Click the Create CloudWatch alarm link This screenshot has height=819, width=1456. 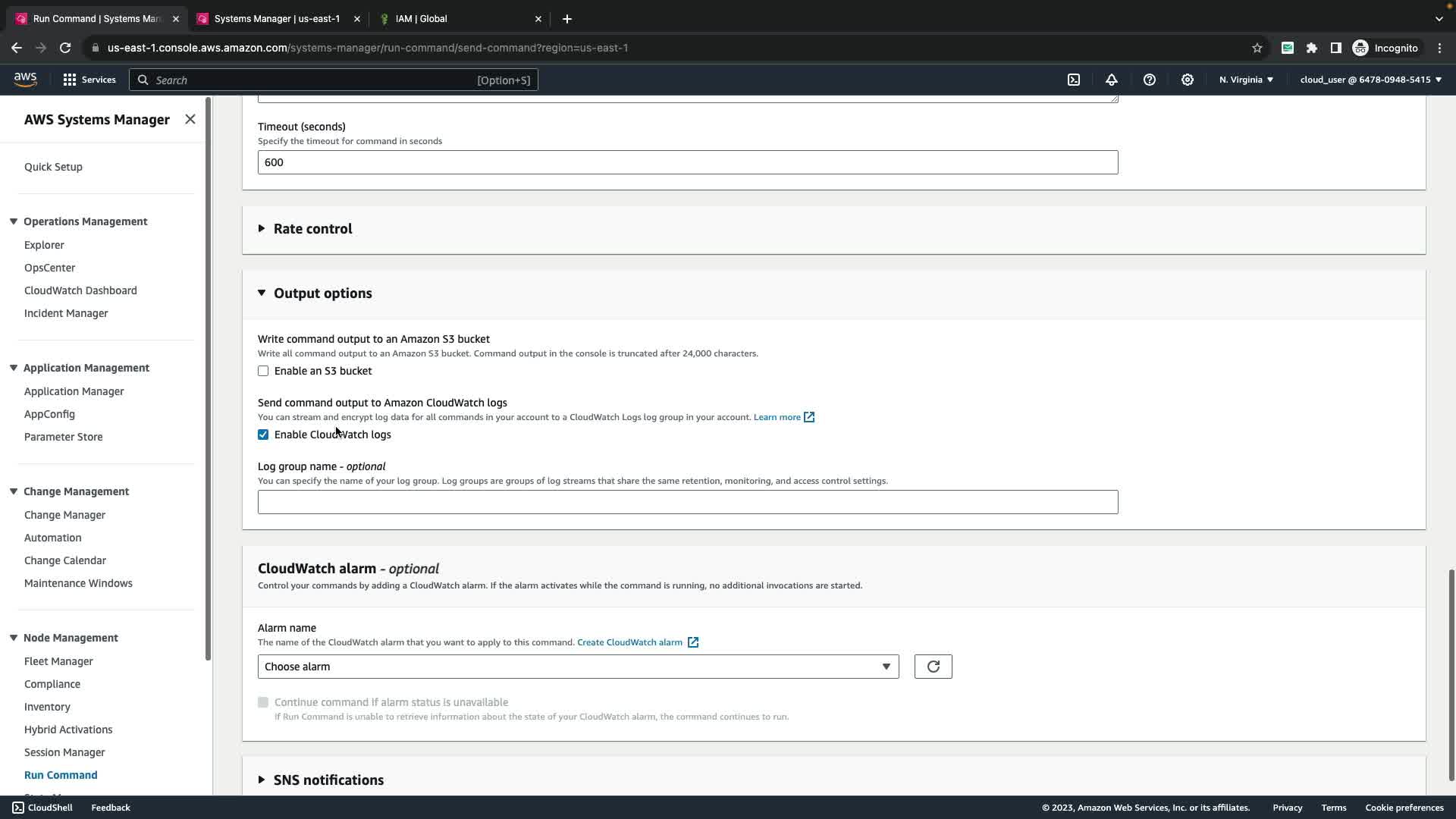click(629, 642)
